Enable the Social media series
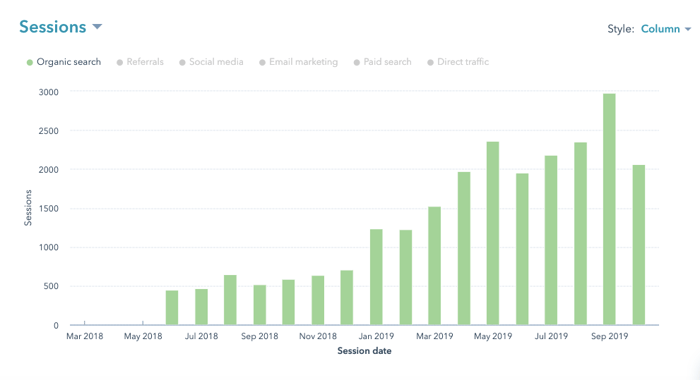700x380 pixels. click(x=211, y=62)
